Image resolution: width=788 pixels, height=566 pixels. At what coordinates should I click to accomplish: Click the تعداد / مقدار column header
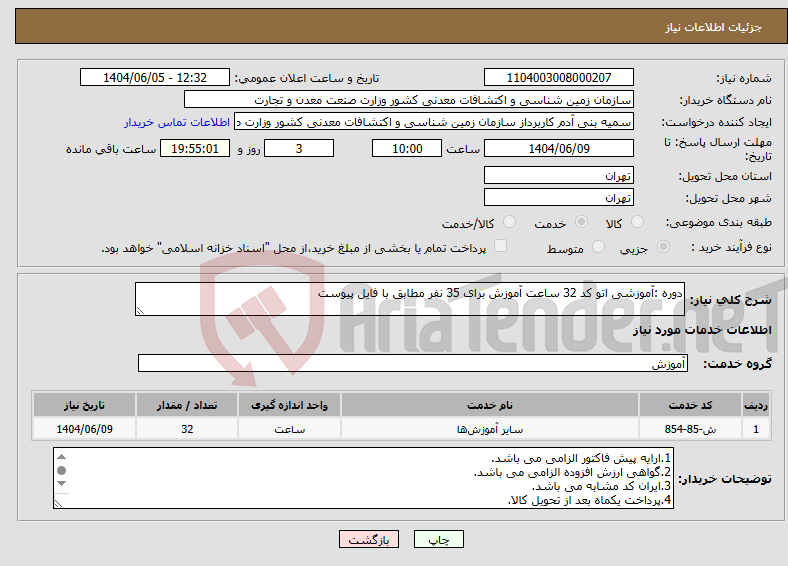(x=187, y=405)
